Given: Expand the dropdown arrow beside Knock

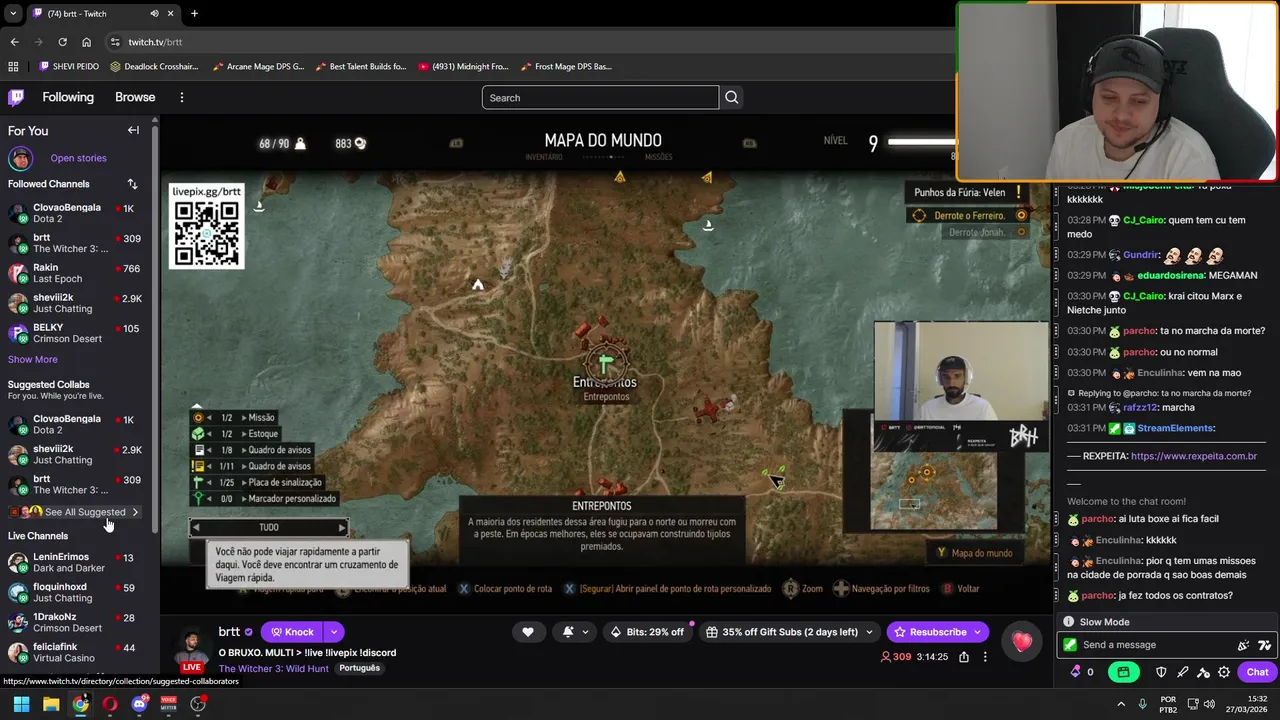Looking at the screenshot, I should pyautogui.click(x=333, y=632).
